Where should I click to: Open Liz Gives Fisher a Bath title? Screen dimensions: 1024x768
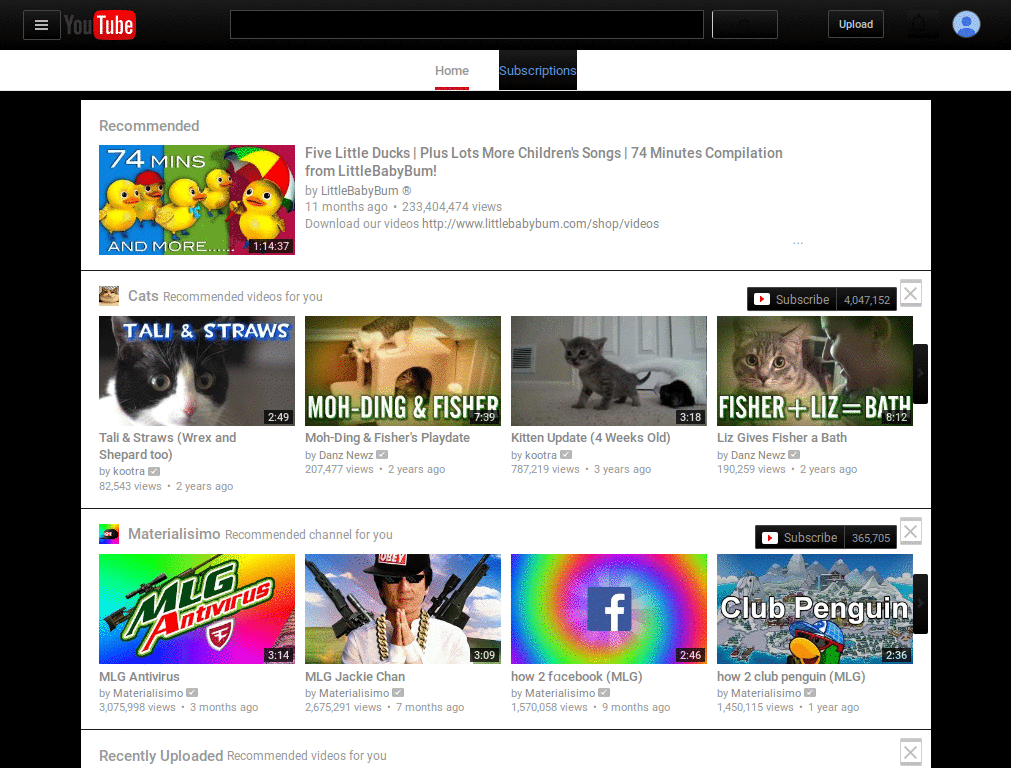coord(782,438)
